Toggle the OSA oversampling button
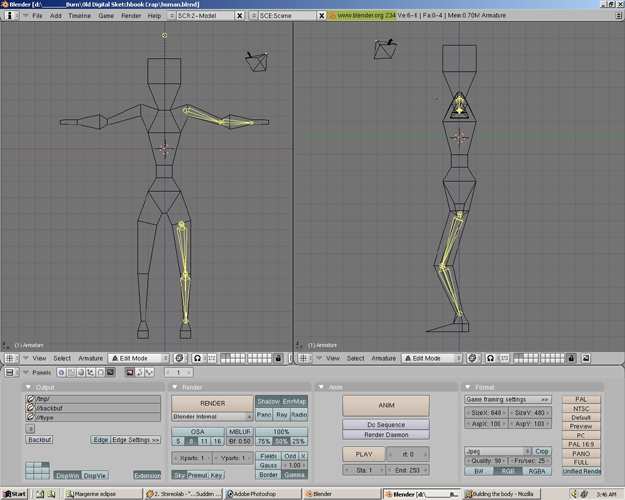This screenshot has width=625, height=500. point(198,432)
